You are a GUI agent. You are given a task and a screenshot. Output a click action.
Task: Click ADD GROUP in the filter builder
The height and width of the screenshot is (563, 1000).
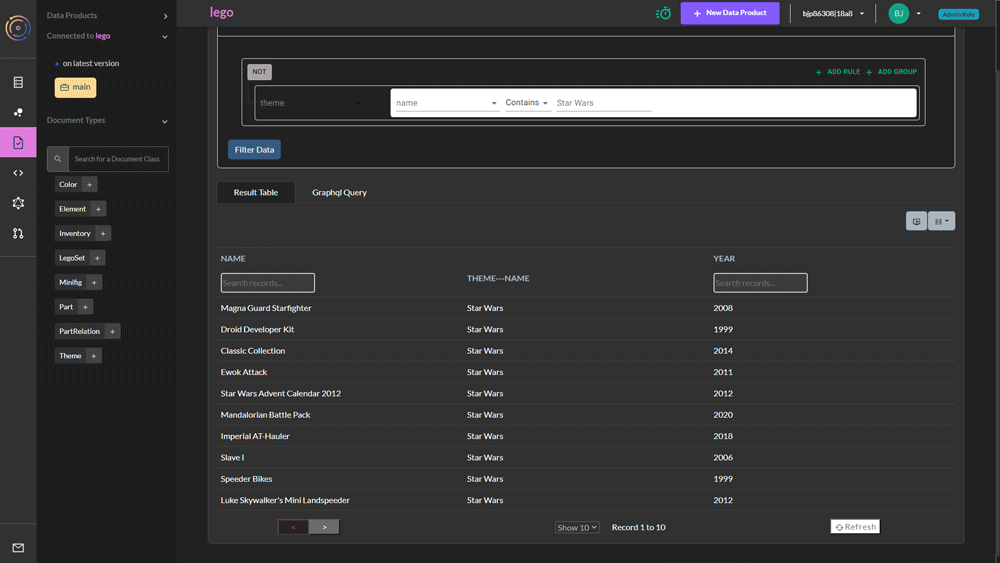click(892, 72)
